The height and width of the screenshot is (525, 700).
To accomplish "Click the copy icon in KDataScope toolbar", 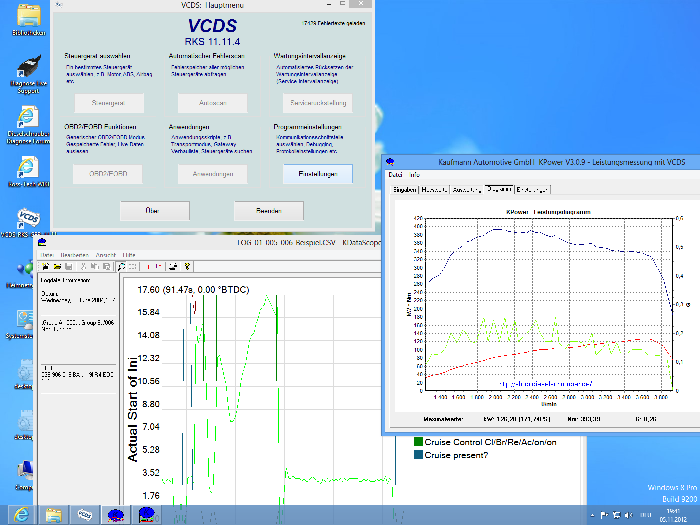I will (x=95, y=267).
